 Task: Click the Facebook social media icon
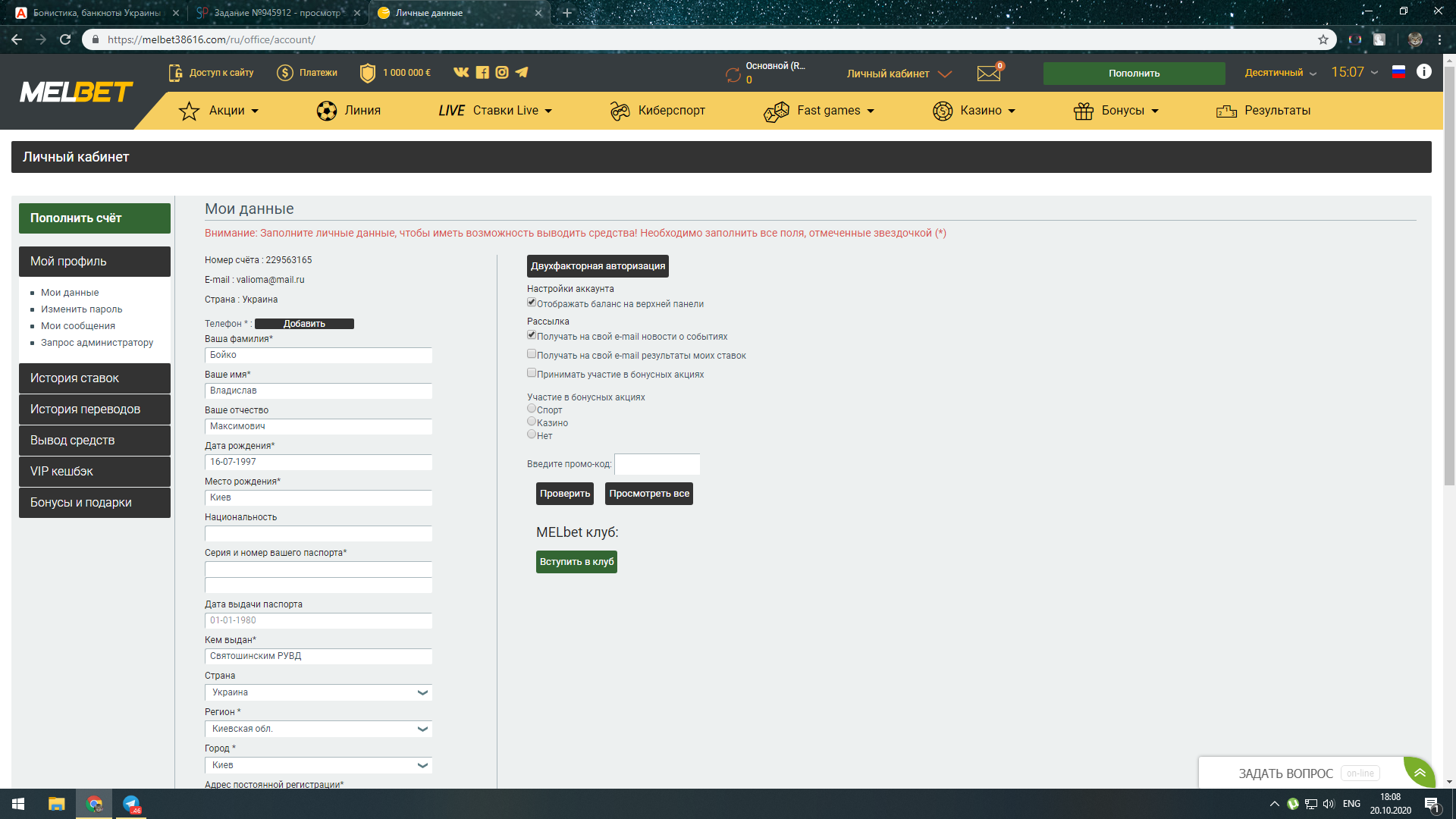[x=482, y=72]
